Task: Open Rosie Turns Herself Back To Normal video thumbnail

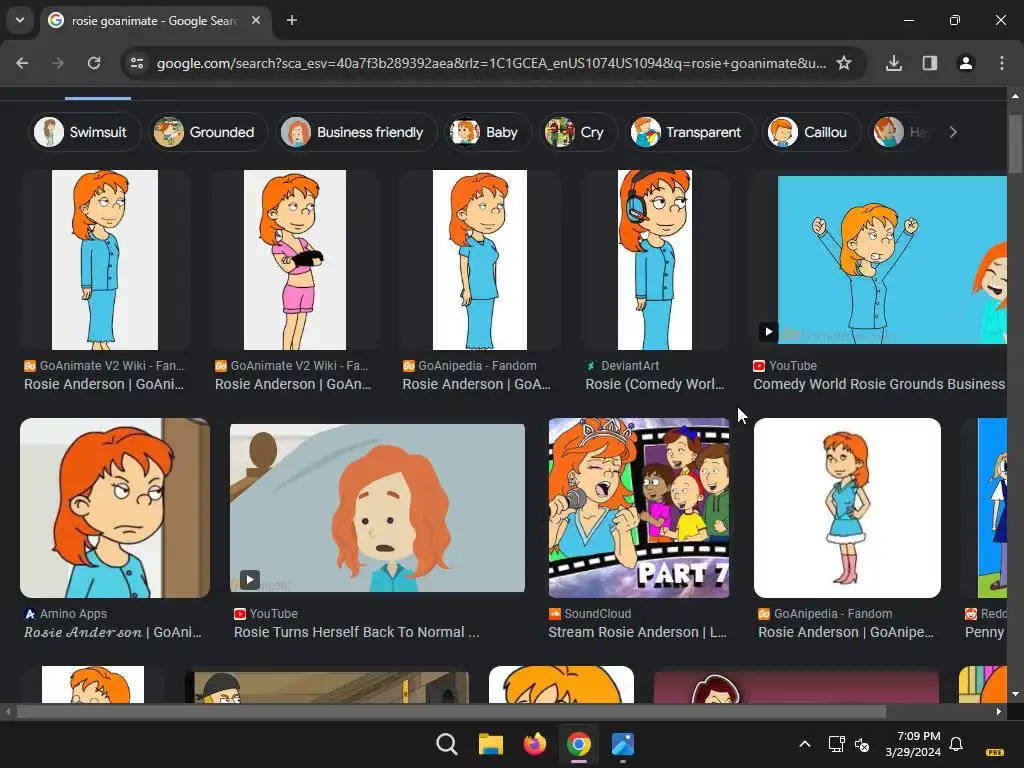Action: tap(377, 508)
